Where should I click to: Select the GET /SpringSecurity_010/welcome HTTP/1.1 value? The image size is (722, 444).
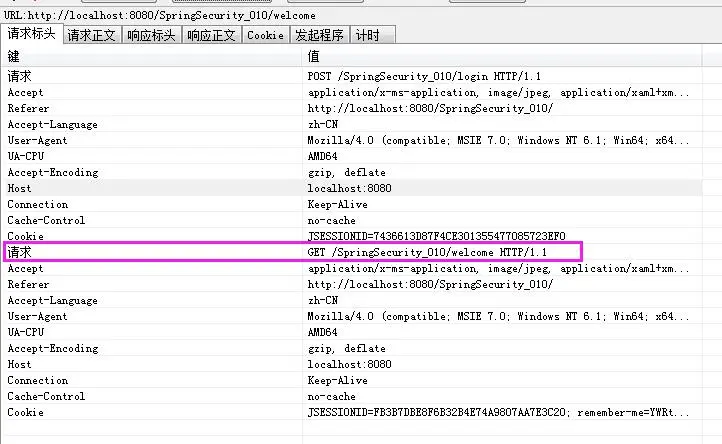[x=427, y=252]
